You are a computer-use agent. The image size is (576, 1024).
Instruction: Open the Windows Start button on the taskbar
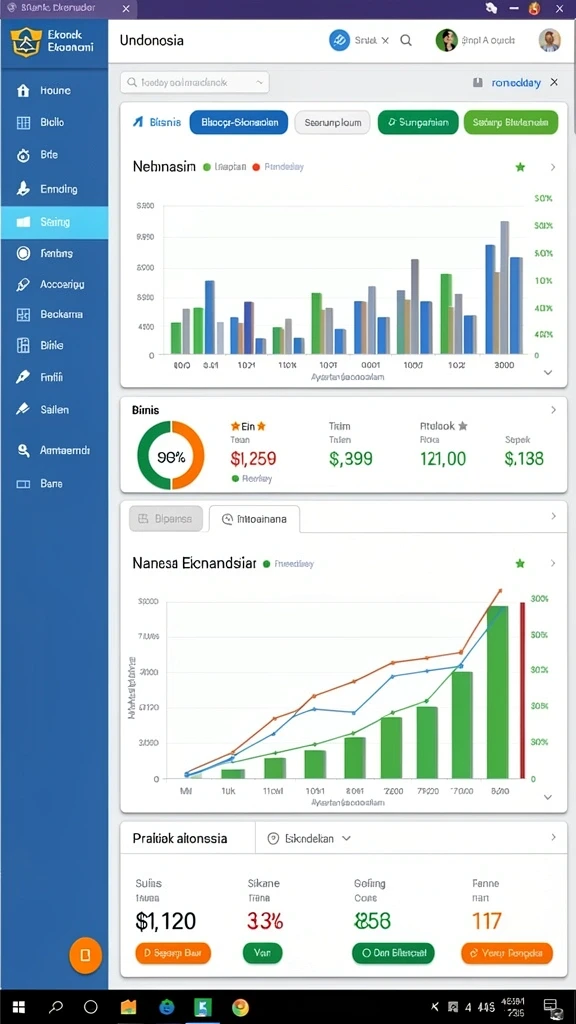coord(18,1006)
